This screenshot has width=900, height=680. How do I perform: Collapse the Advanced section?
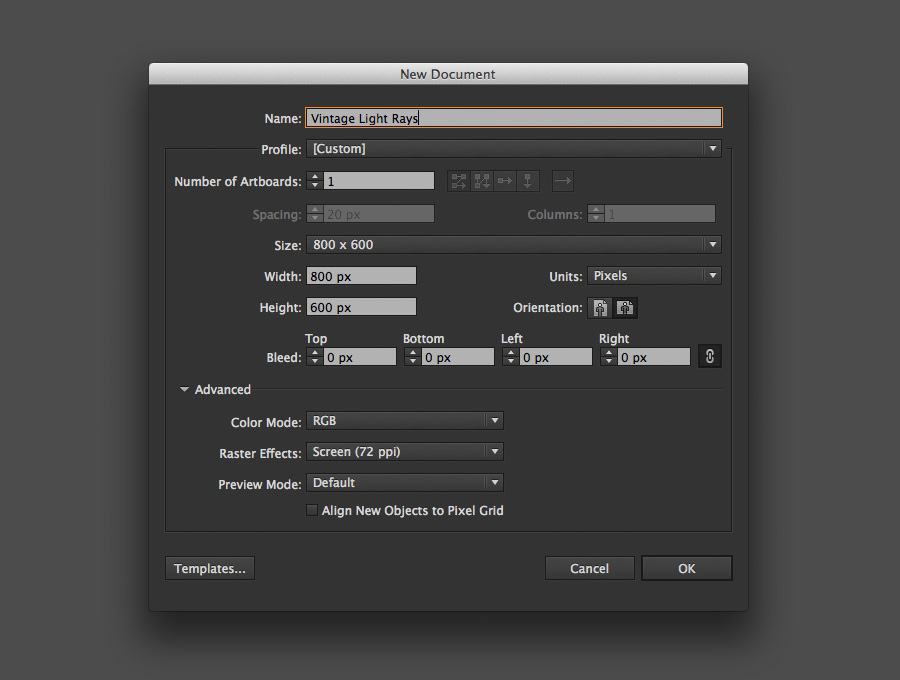pos(184,389)
